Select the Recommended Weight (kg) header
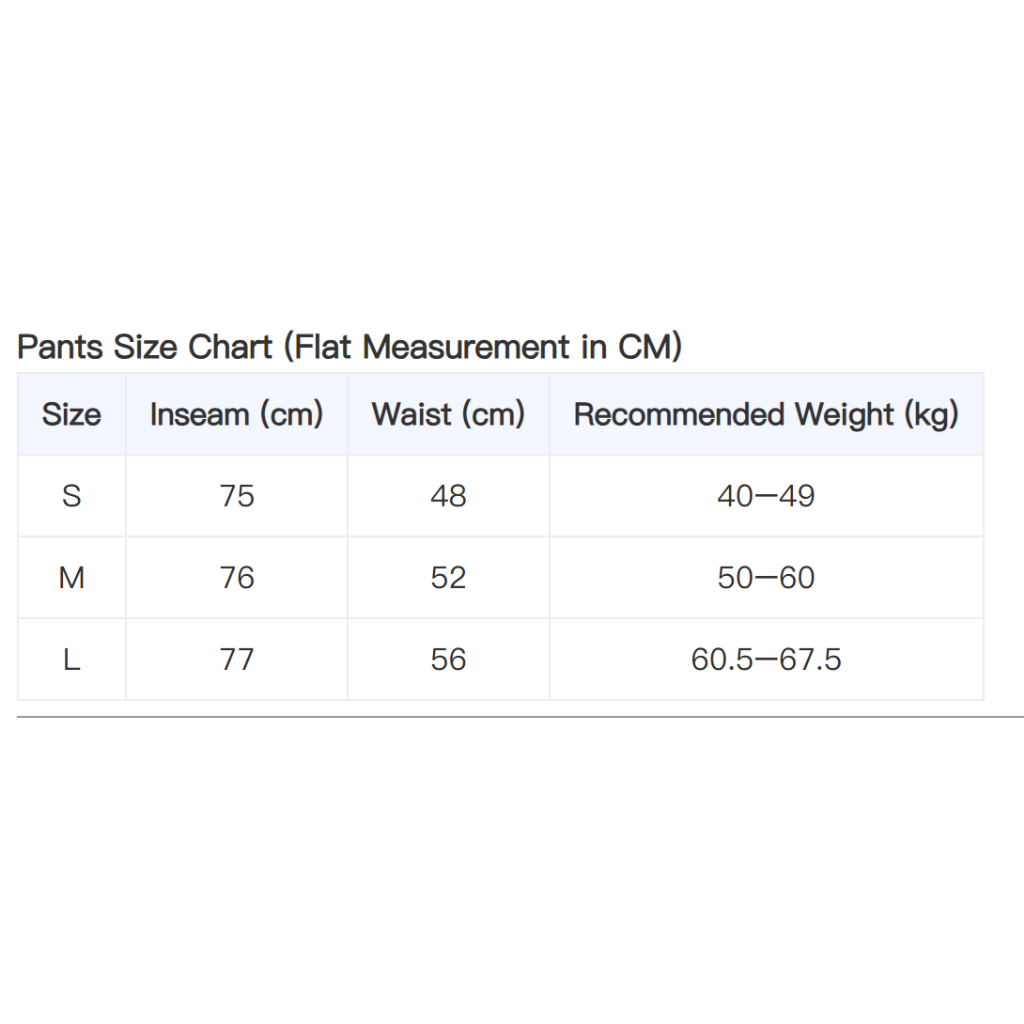 (766, 414)
